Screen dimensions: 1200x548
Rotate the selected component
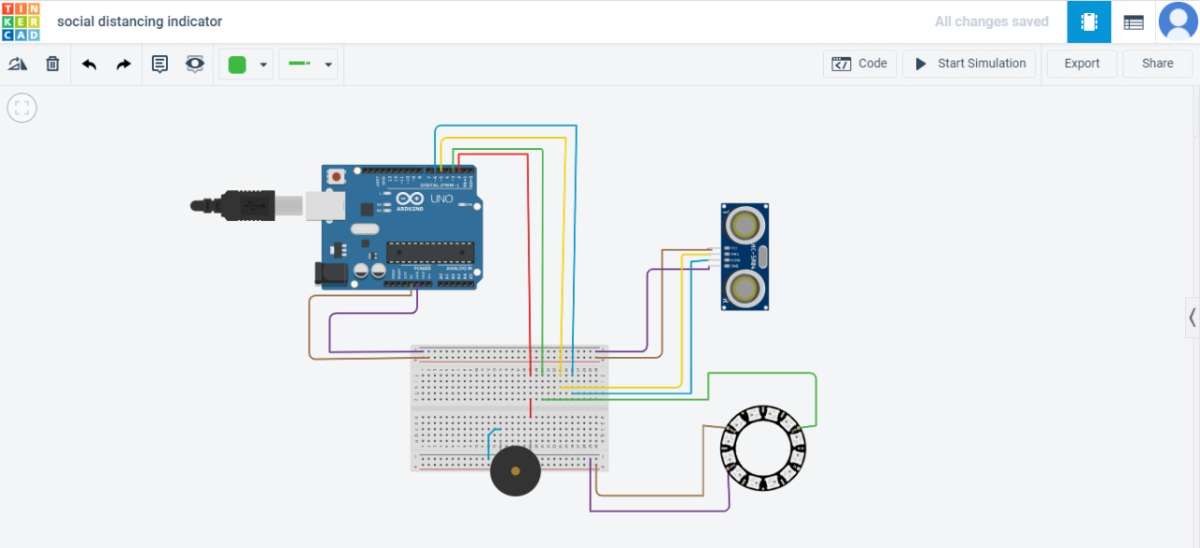click(17, 64)
